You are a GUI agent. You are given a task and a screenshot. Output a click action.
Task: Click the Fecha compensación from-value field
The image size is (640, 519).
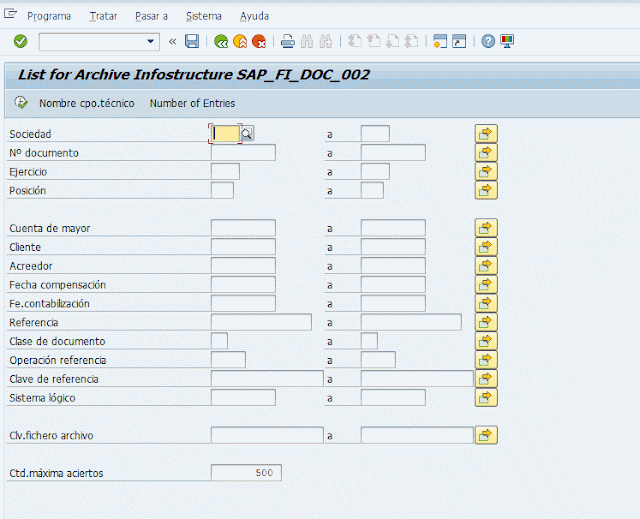click(243, 284)
